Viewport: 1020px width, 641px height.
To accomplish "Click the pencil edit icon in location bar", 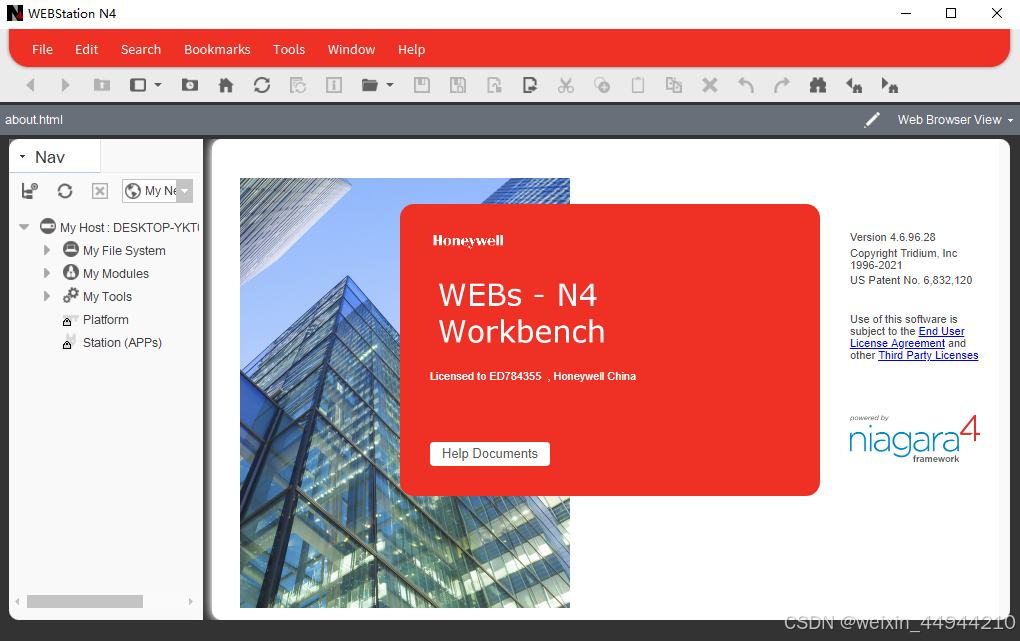I will click(x=872, y=120).
